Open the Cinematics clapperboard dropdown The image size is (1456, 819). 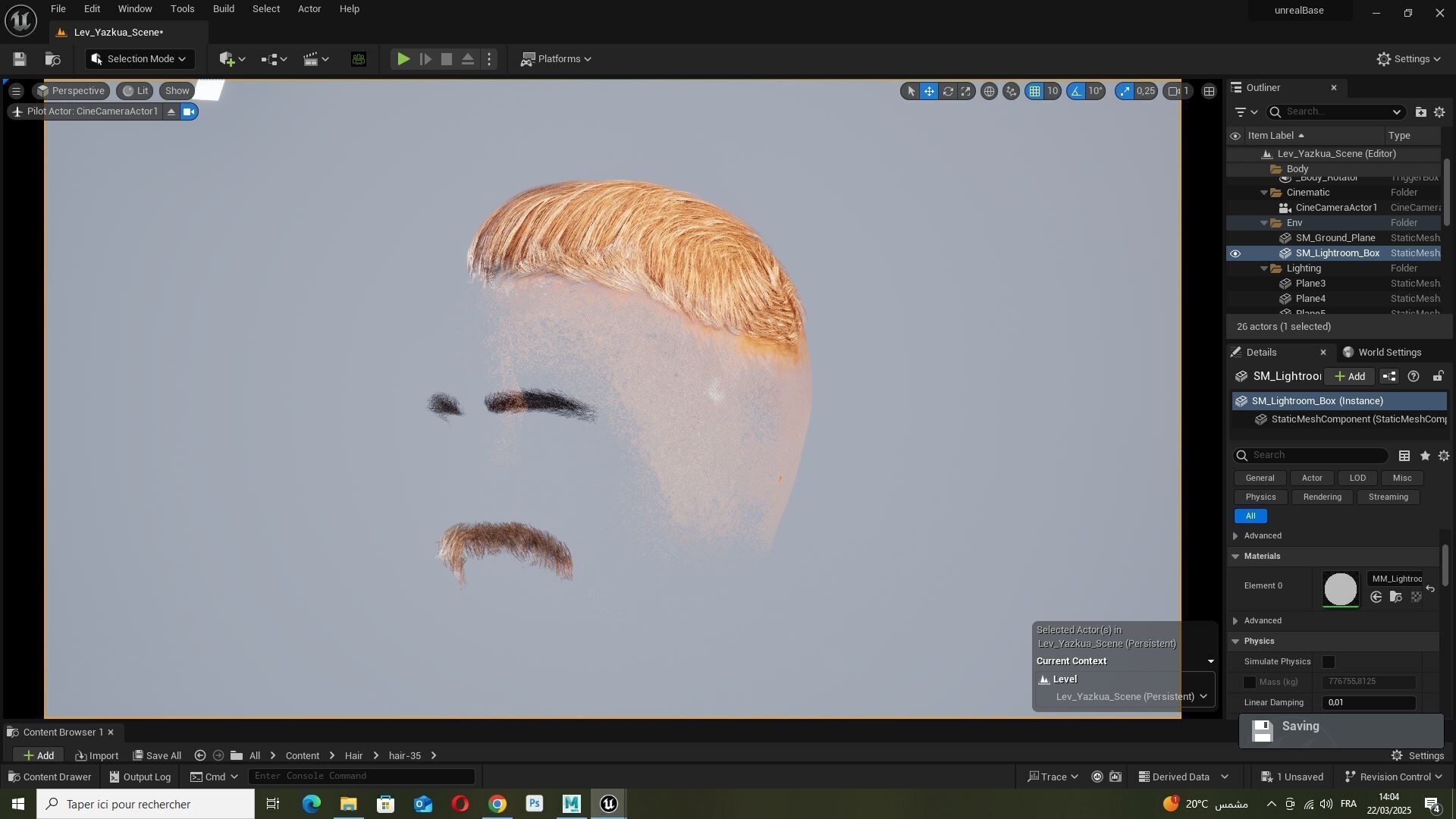(315, 59)
